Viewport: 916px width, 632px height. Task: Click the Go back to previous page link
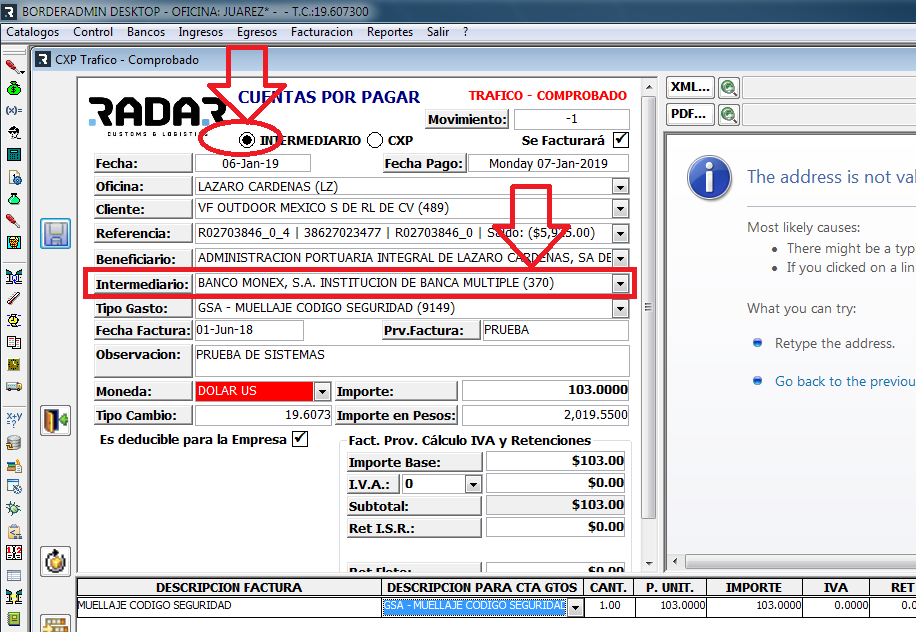click(x=845, y=381)
